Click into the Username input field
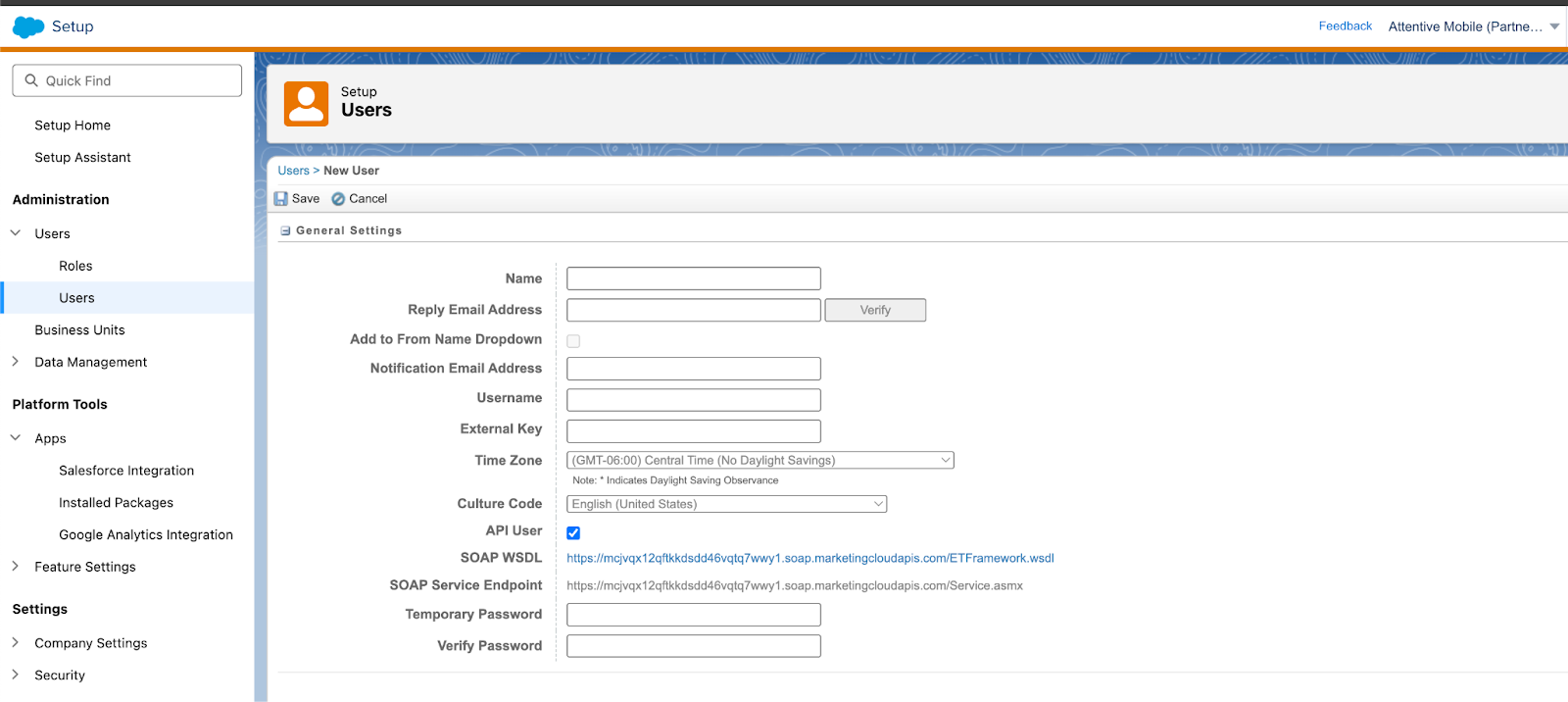This screenshot has height=702, width=1568. 693,400
